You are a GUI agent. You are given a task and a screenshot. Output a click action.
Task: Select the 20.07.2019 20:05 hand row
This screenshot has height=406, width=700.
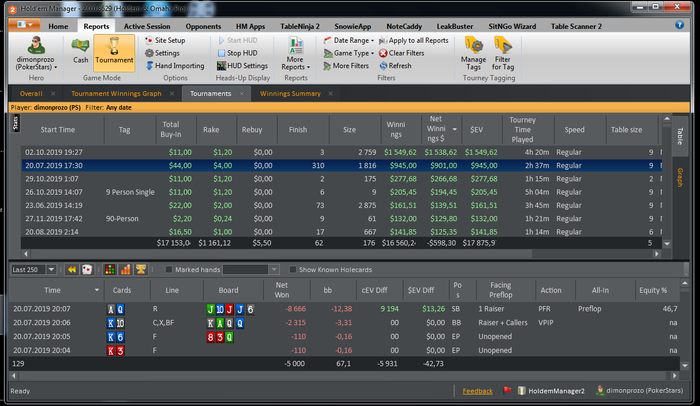[x=344, y=336]
